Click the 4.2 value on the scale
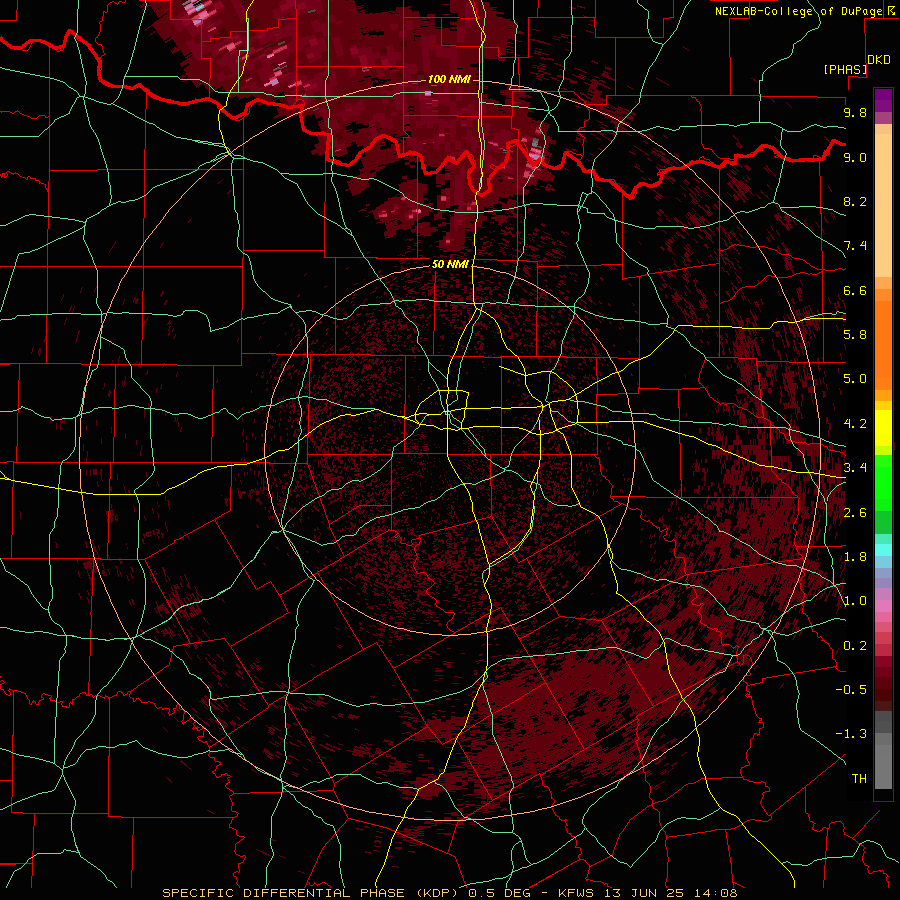The height and width of the screenshot is (900, 900). [x=855, y=424]
